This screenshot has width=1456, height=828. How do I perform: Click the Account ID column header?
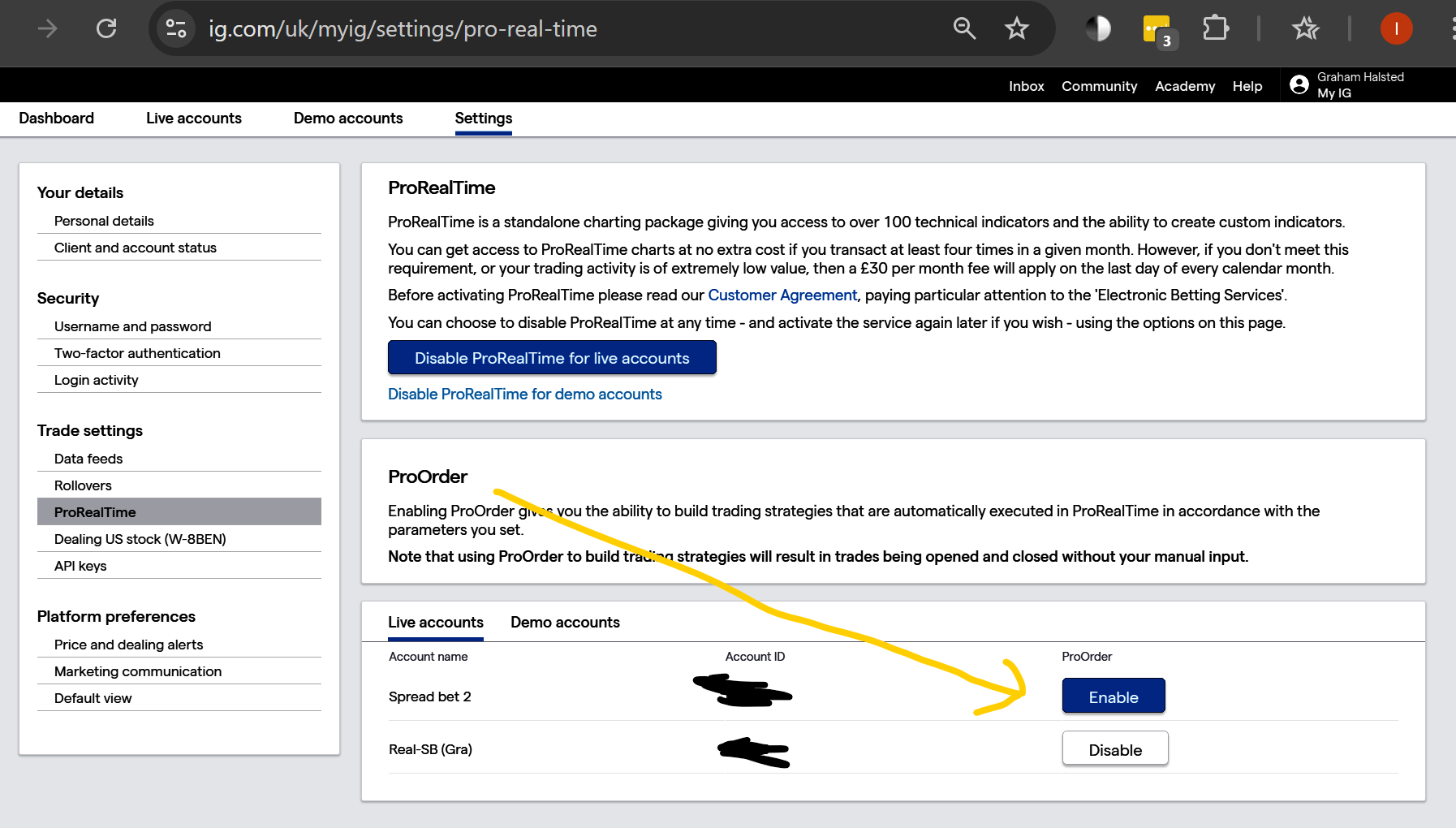pos(755,657)
